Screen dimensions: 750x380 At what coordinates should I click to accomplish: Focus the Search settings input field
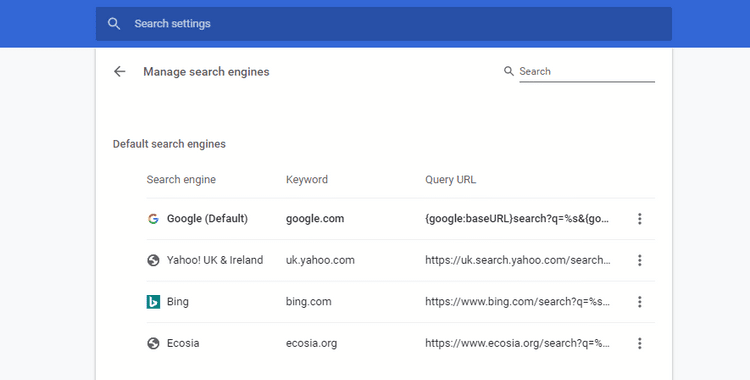[x=384, y=23]
